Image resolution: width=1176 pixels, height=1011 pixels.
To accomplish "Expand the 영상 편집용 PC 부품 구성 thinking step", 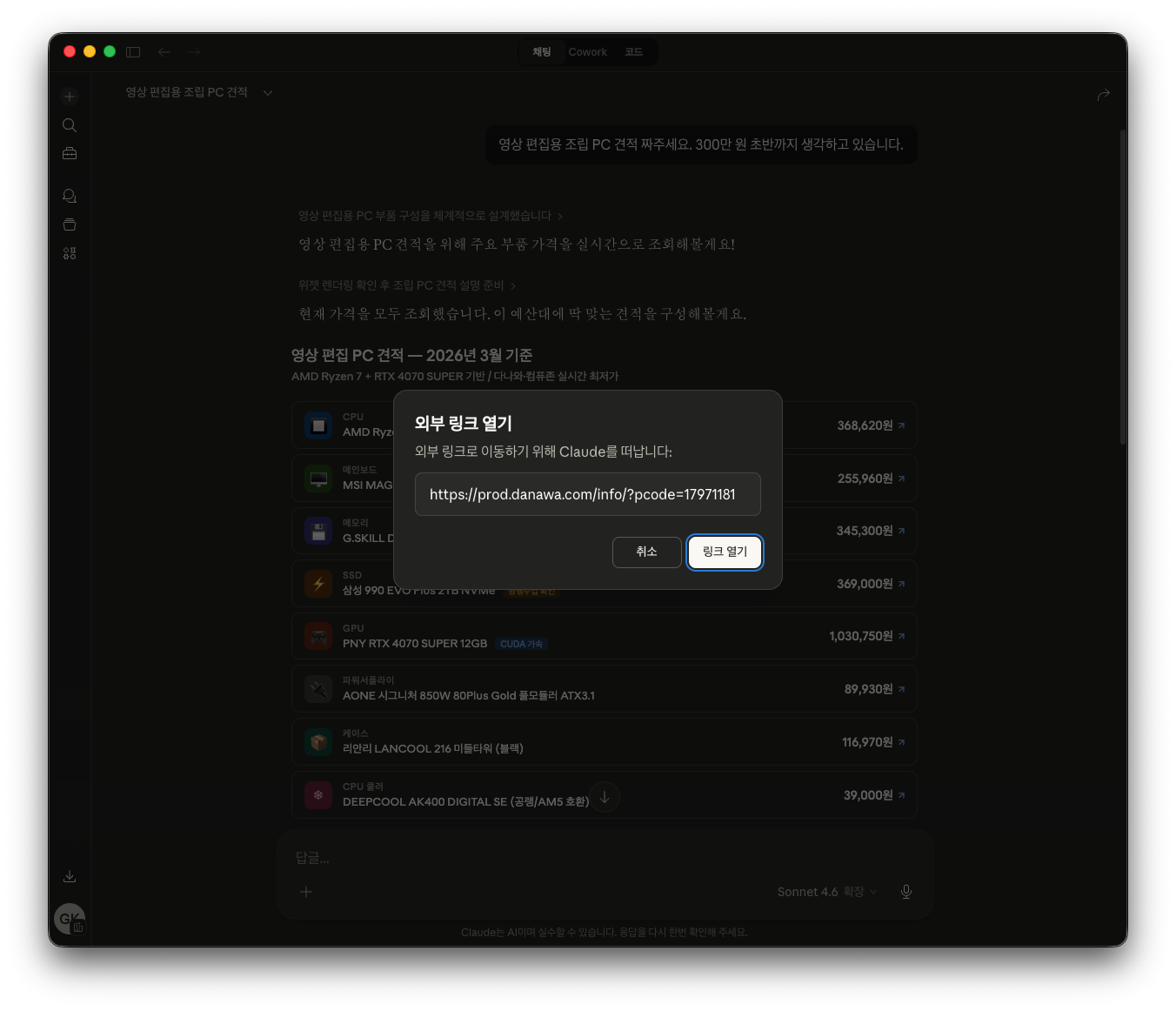I will tap(431, 216).
